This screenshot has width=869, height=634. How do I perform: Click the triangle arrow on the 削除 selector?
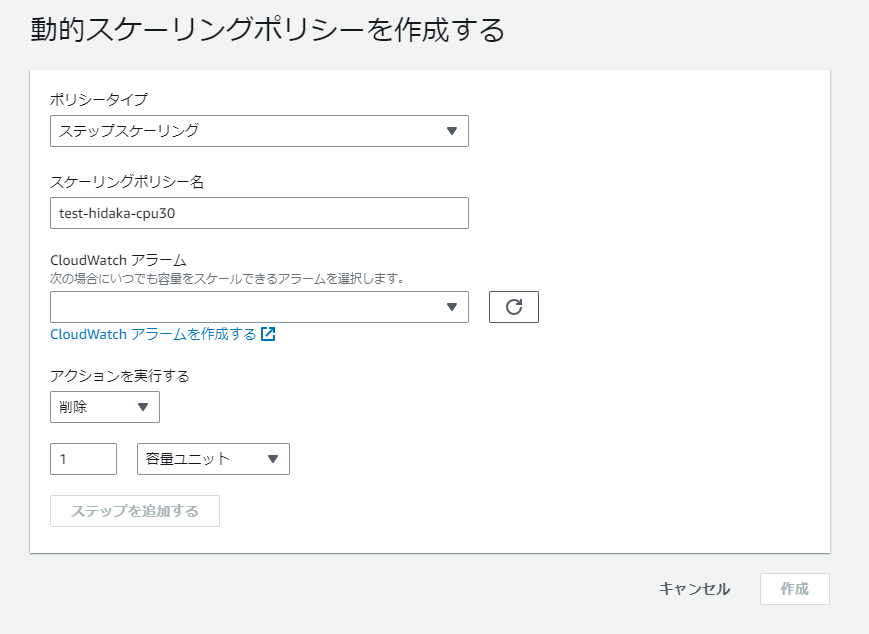click(x=143, y=407)
